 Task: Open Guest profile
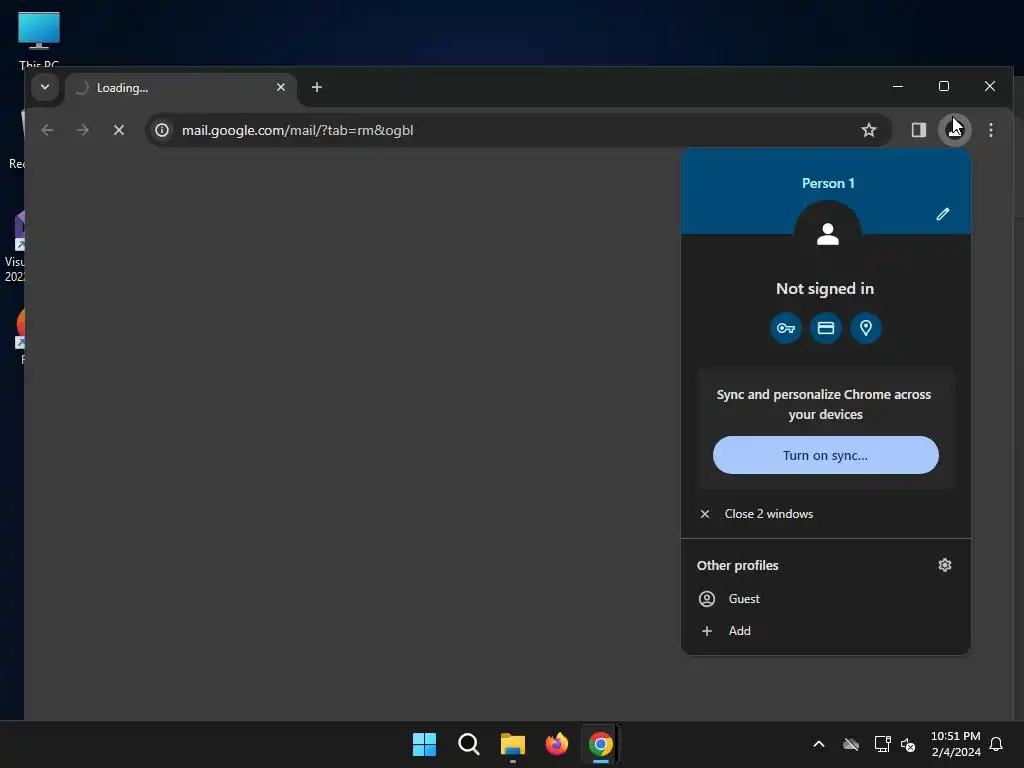tap(825, 599)
